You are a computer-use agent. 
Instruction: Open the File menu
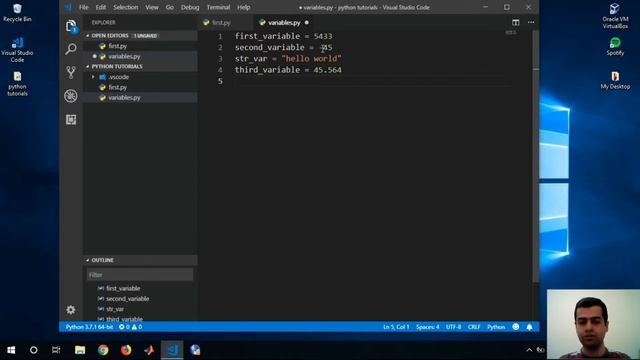[x=83, y=7]
